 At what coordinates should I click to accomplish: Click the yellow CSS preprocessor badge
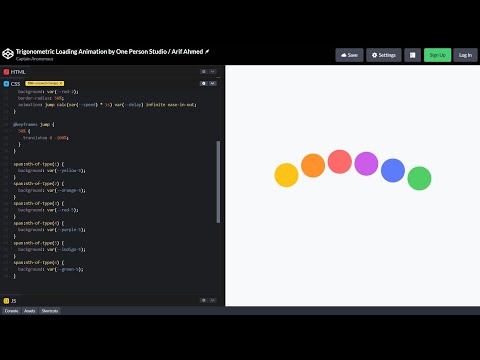pyautogui.click(x=45, y=83)
